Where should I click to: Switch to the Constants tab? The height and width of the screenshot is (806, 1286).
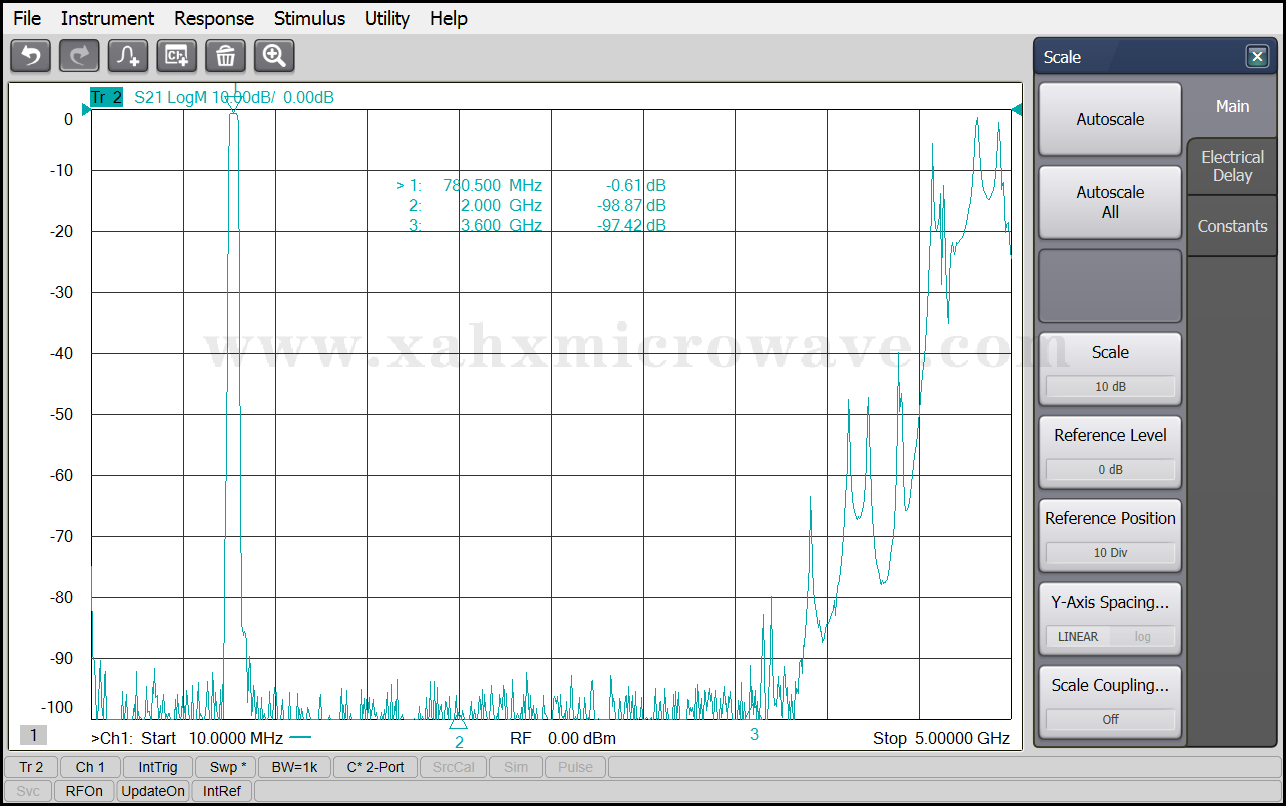coord(1232,226)
